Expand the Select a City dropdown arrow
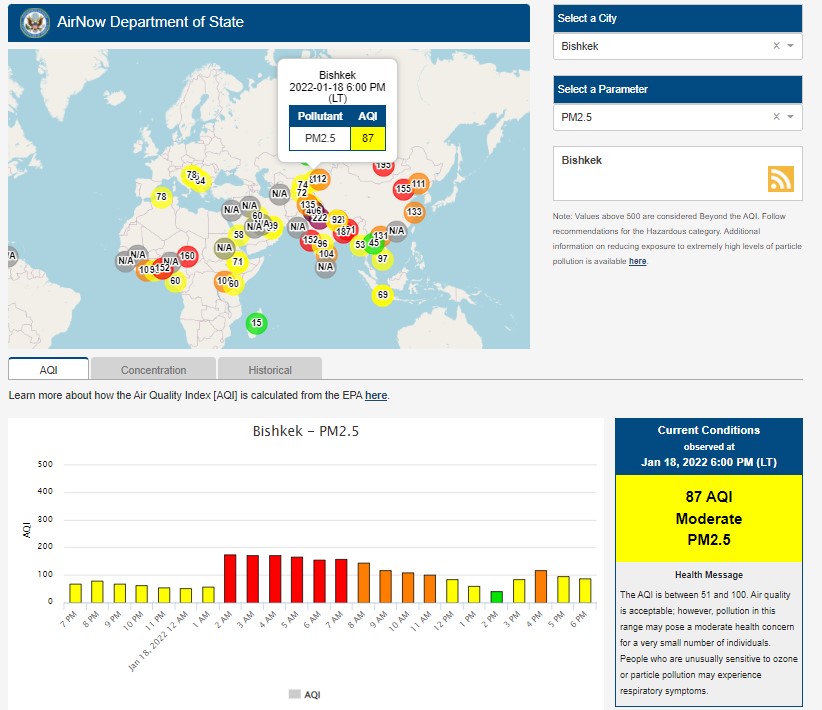822x710 pixels. click(790, 46)
